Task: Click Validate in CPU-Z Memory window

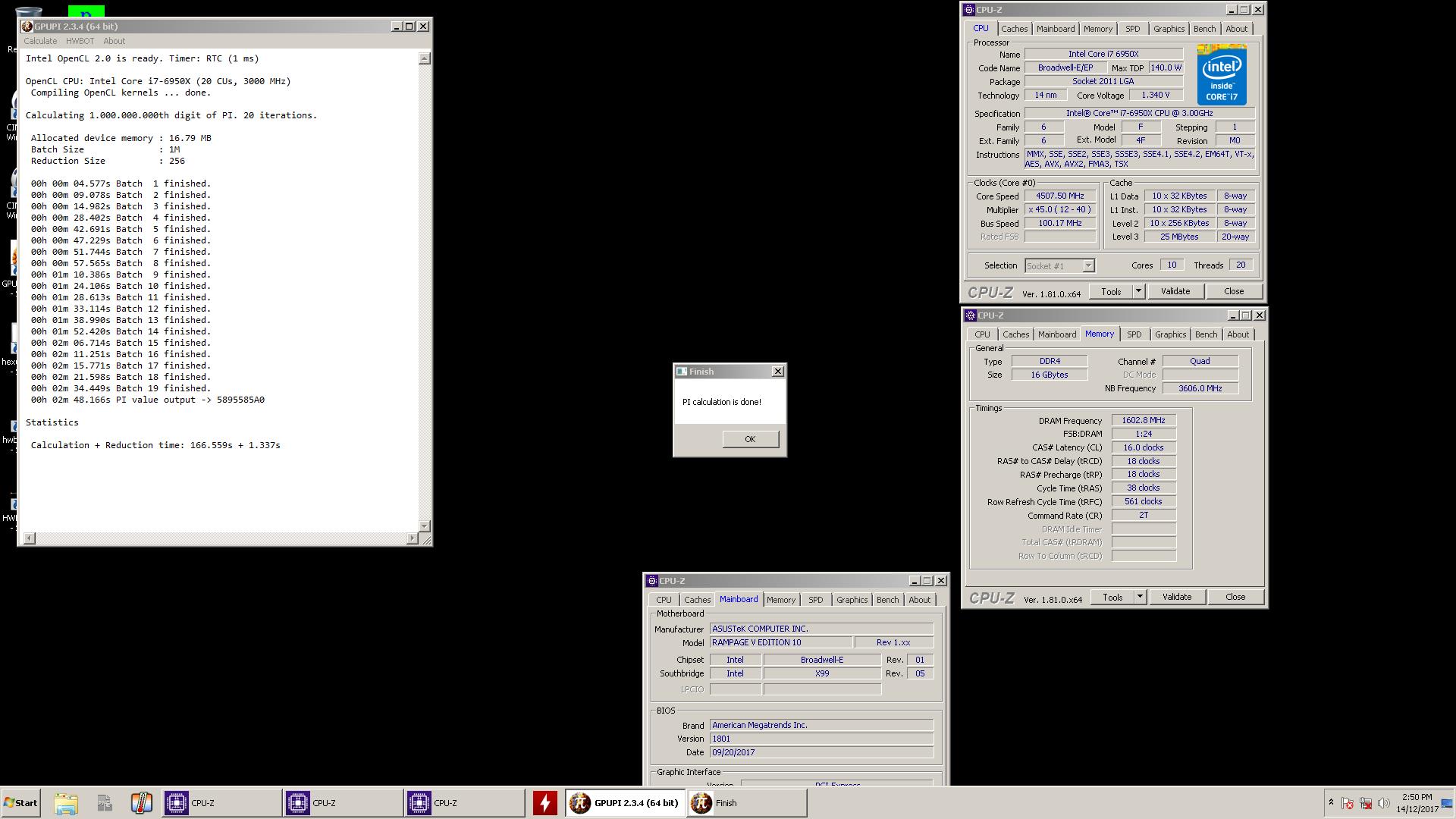Action: 1177,597
